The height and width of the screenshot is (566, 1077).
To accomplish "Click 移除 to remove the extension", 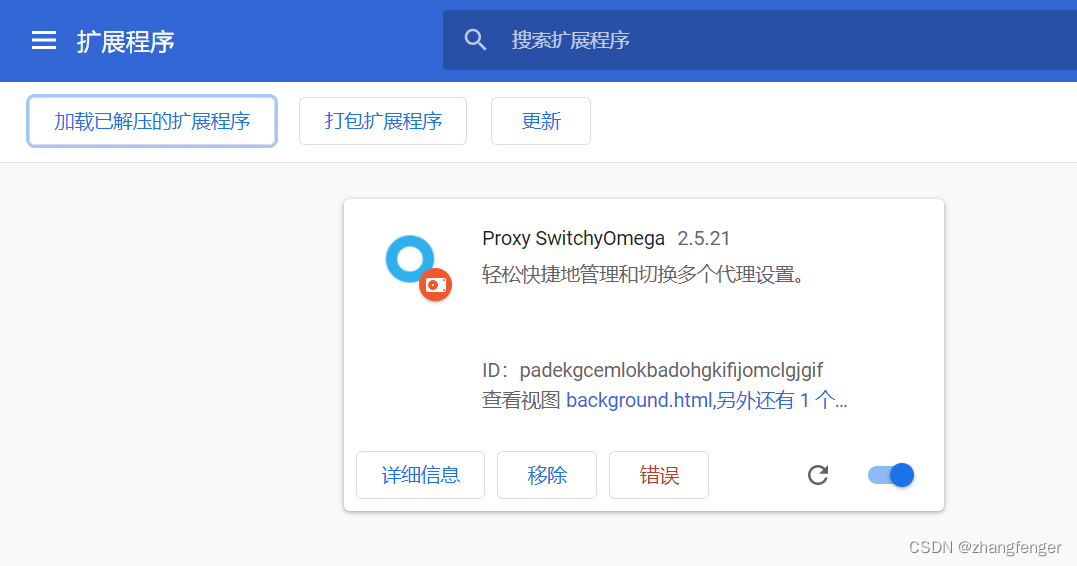I will click(547, 475).
